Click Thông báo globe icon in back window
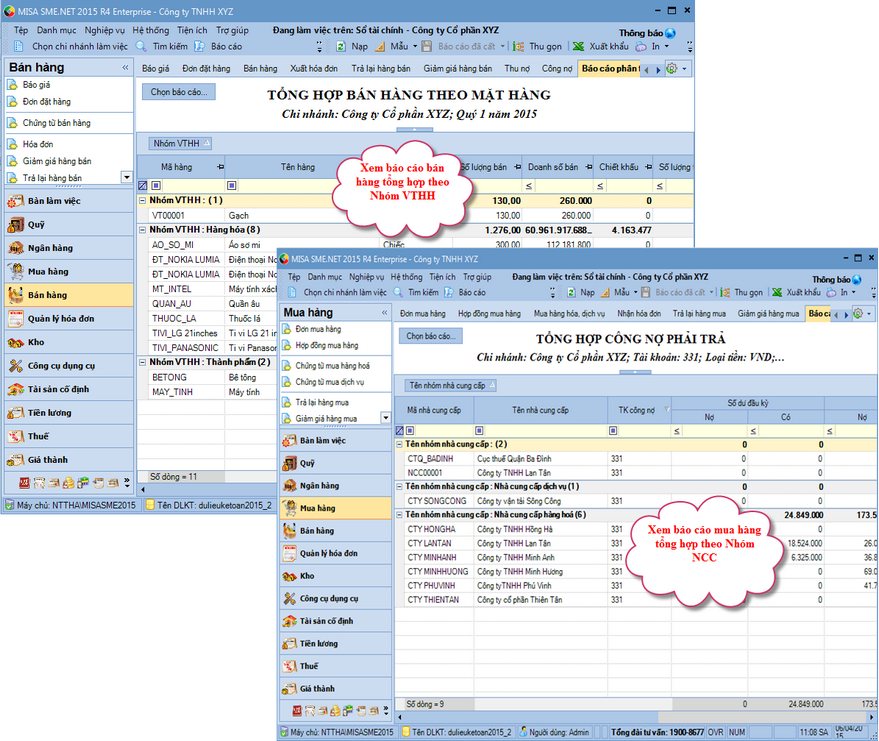 pos(670,33)
